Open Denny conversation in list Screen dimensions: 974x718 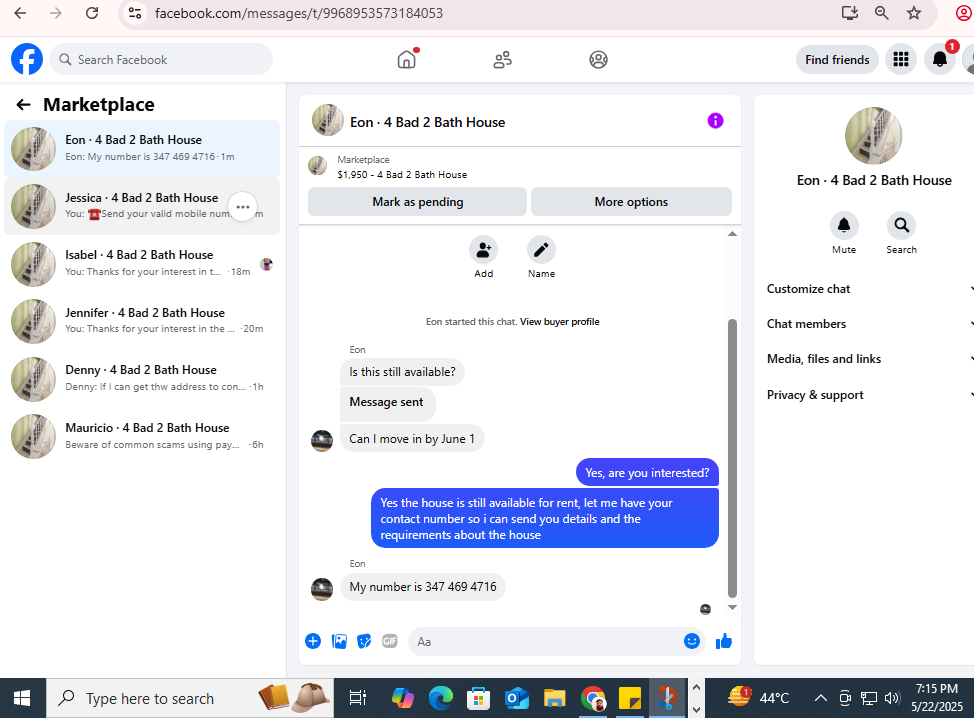pos(142,379)
